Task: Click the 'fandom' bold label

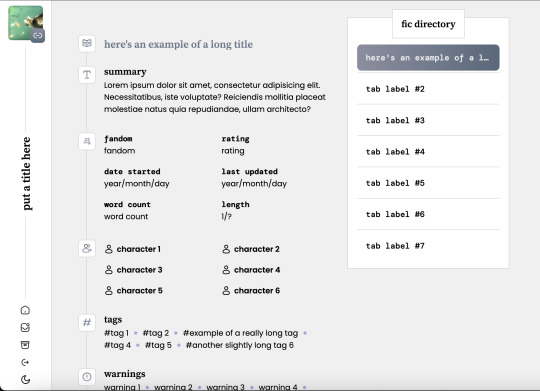Action: point(118,138)
